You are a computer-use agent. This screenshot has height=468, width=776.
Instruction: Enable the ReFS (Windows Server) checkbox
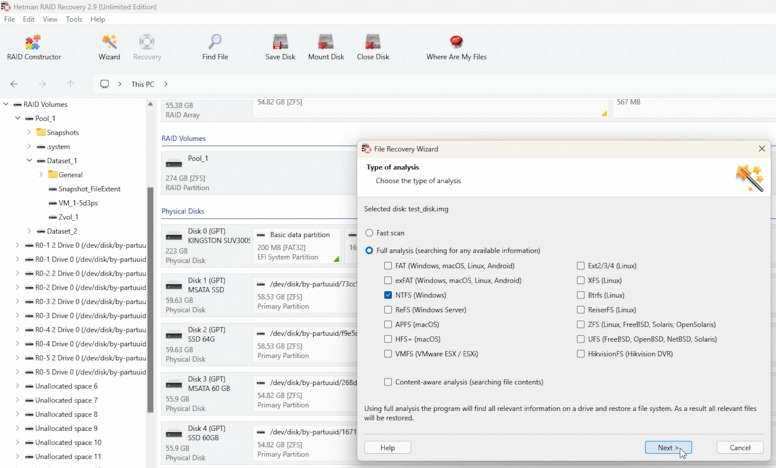(x=388, y=310)
